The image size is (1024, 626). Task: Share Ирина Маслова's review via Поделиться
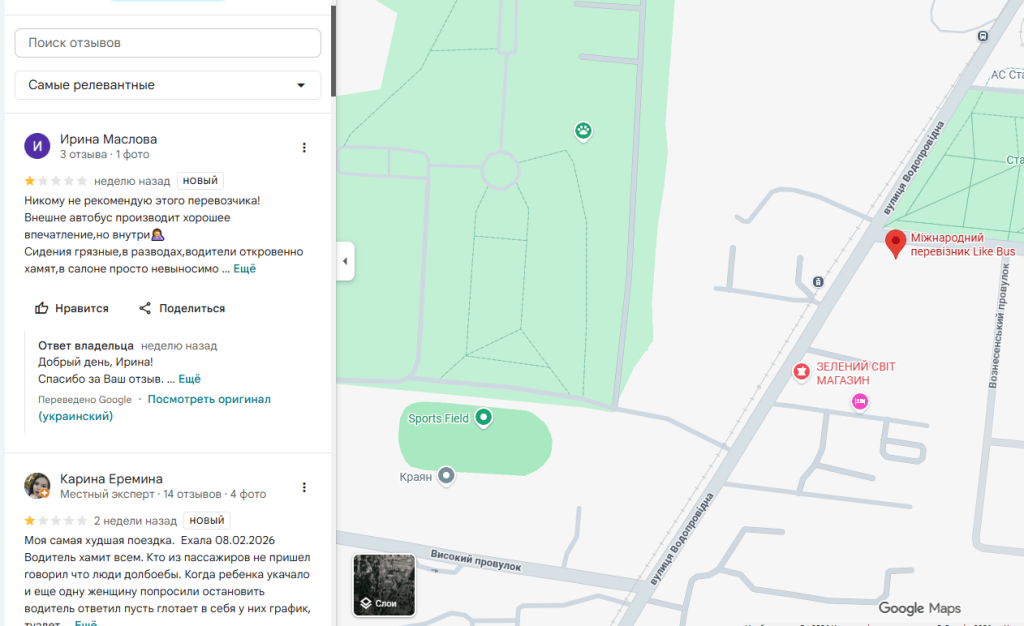[182, 308]
